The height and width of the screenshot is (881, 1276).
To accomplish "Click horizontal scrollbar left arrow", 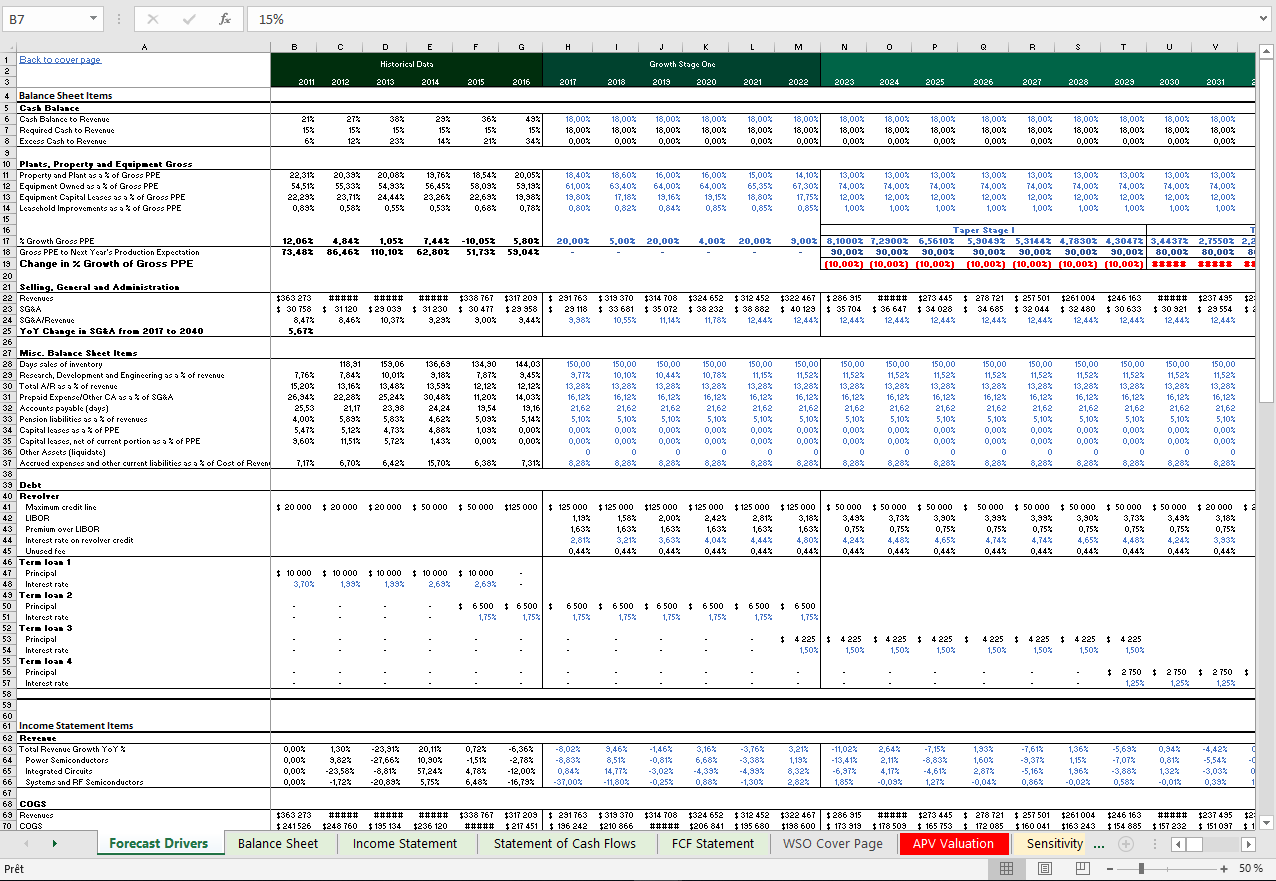I will (x=1180, y=844).
